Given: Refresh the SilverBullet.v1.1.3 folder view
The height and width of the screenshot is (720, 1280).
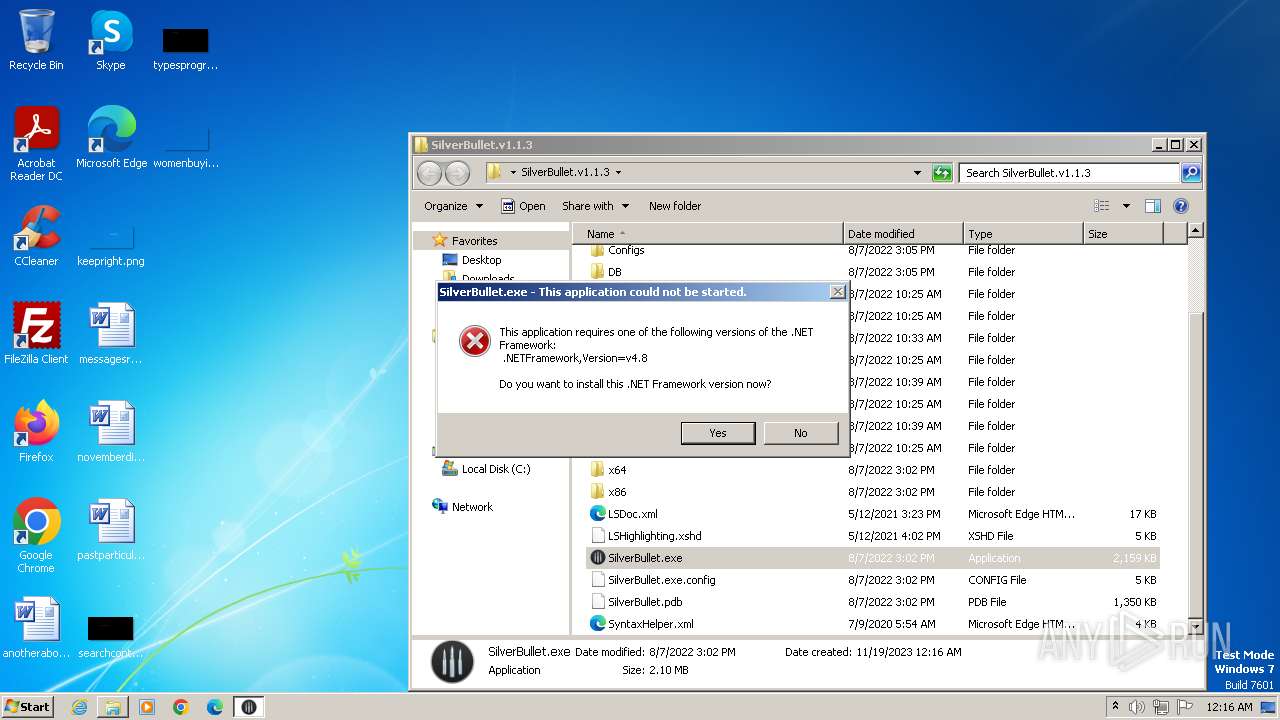Looking at the screenshot, I should click(x=942, y=173).
